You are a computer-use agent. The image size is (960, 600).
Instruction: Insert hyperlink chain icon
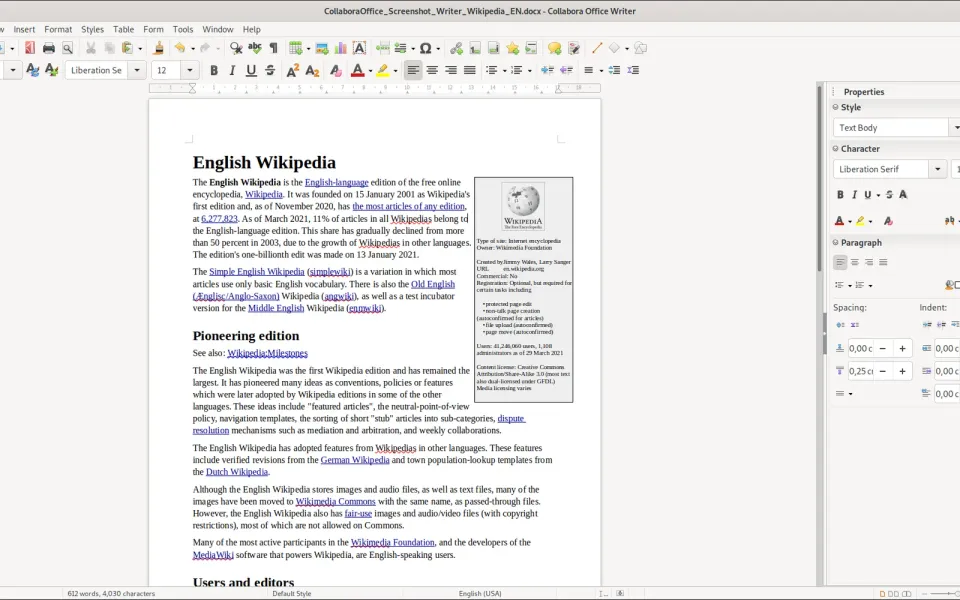click(x=456, y=48)
